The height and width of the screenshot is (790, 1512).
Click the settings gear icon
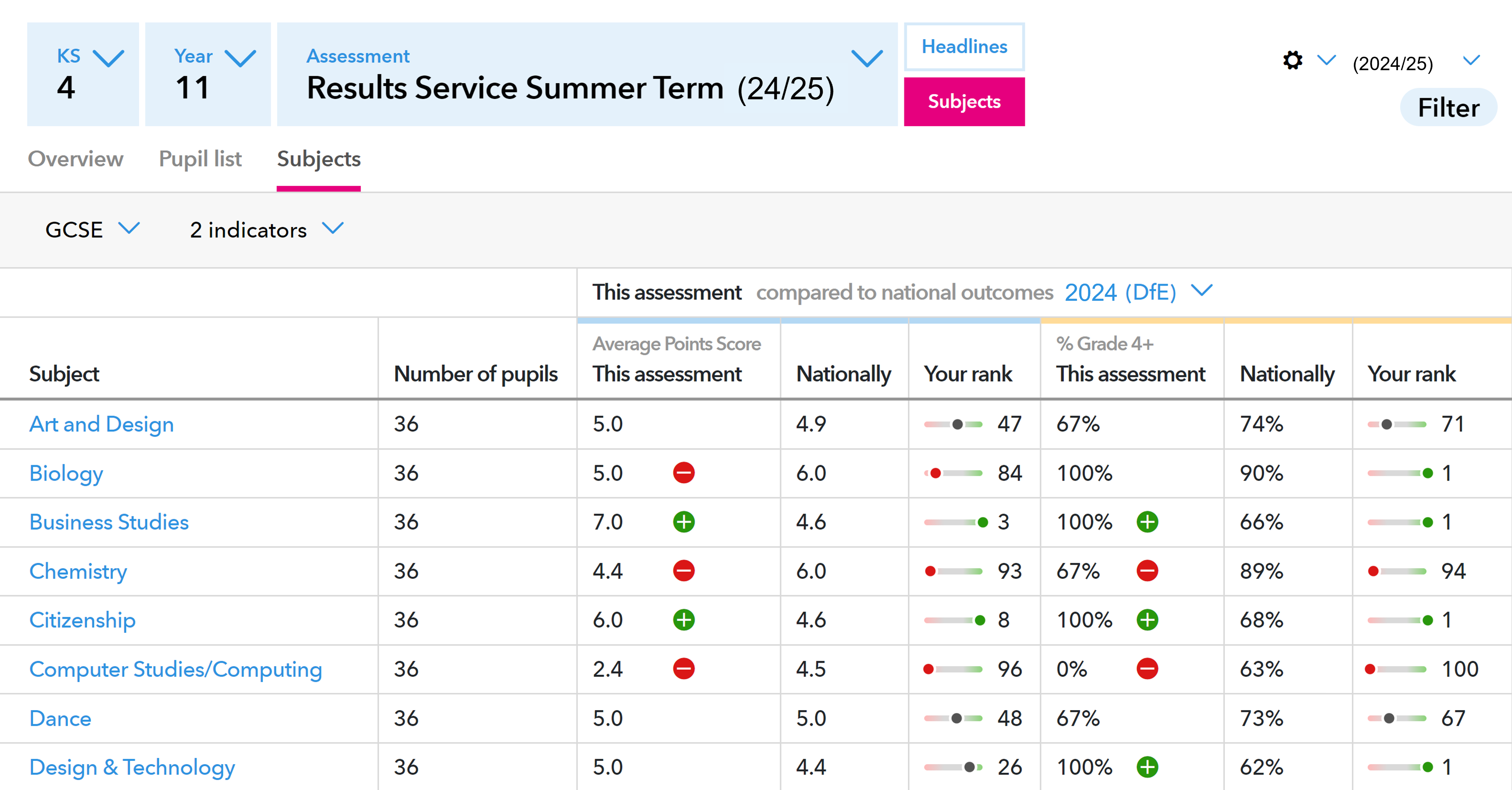point(1292,60)
